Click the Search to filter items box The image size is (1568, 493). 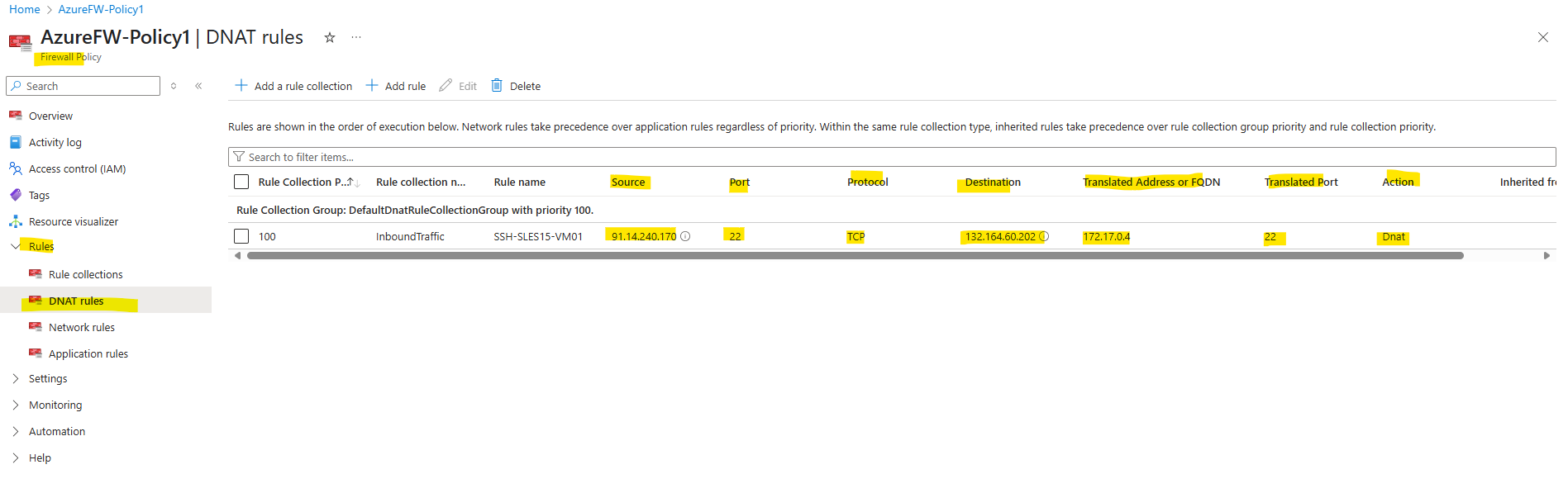[x=892, y=157]
